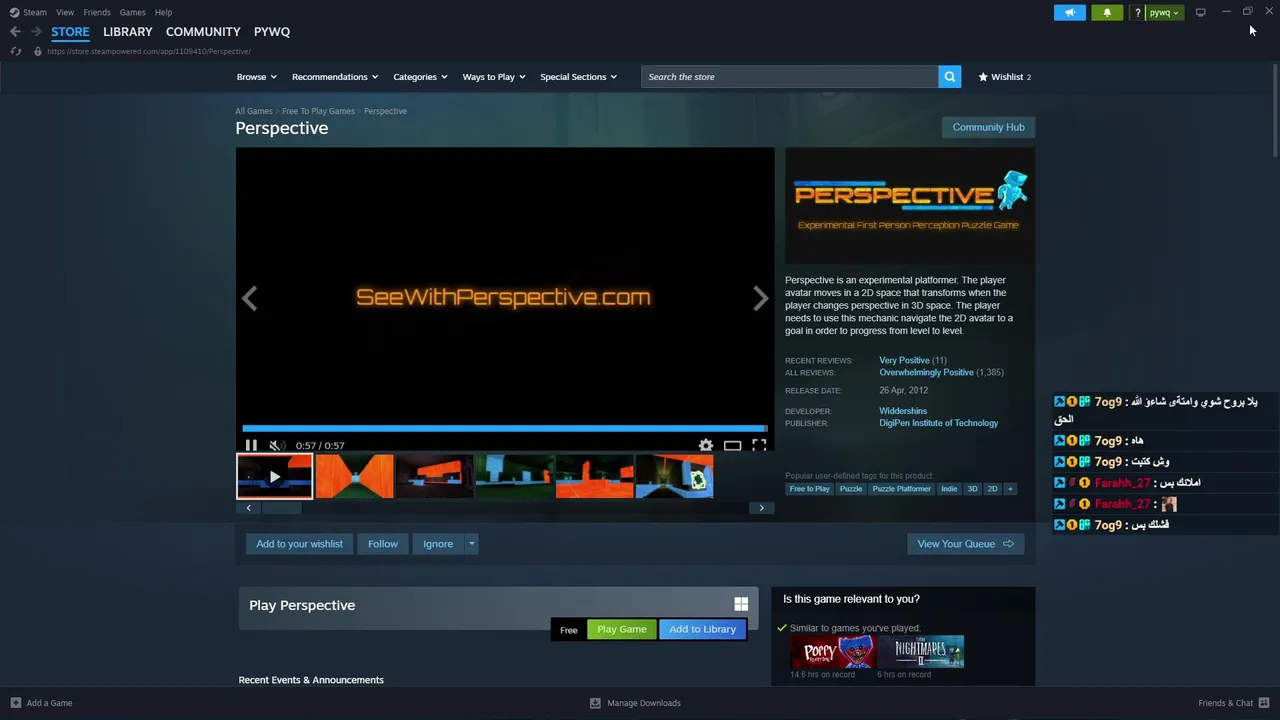1280x720 pixels.
Task: Seek on the trailer progress bar
Action: coord(504,429)
